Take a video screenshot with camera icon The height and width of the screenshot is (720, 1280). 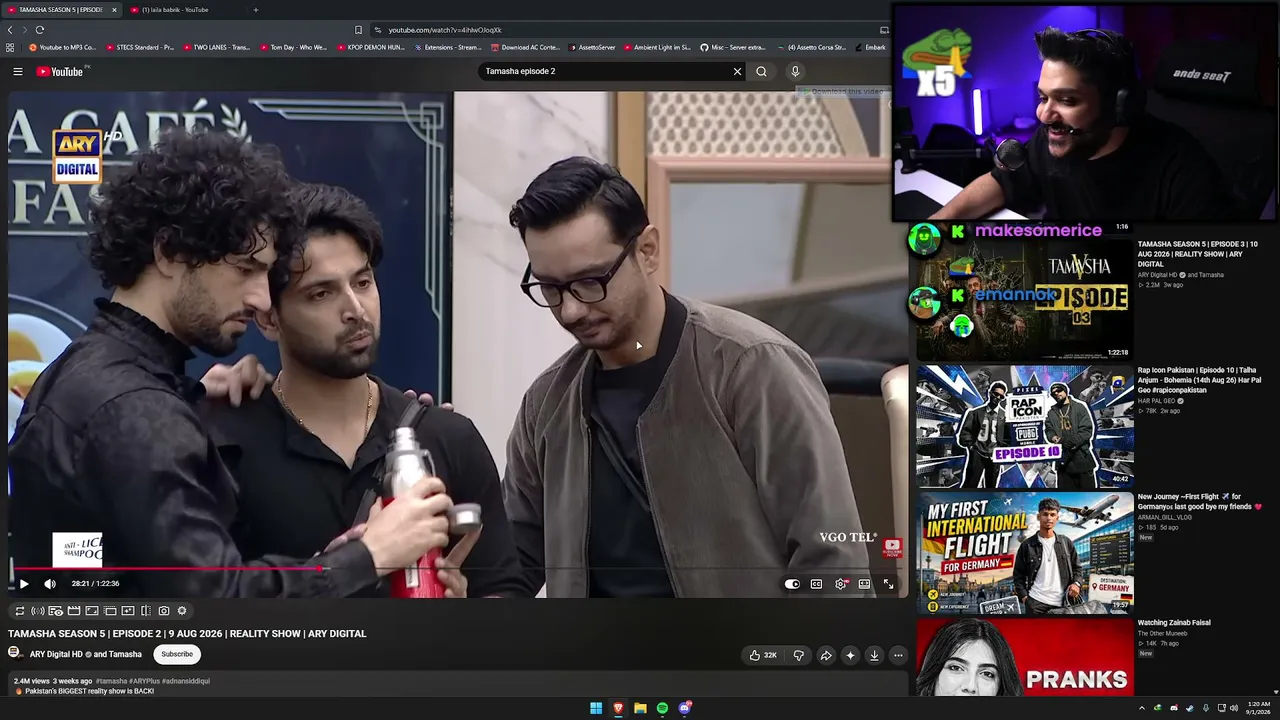pyautogui.click(x=164, y=611)
